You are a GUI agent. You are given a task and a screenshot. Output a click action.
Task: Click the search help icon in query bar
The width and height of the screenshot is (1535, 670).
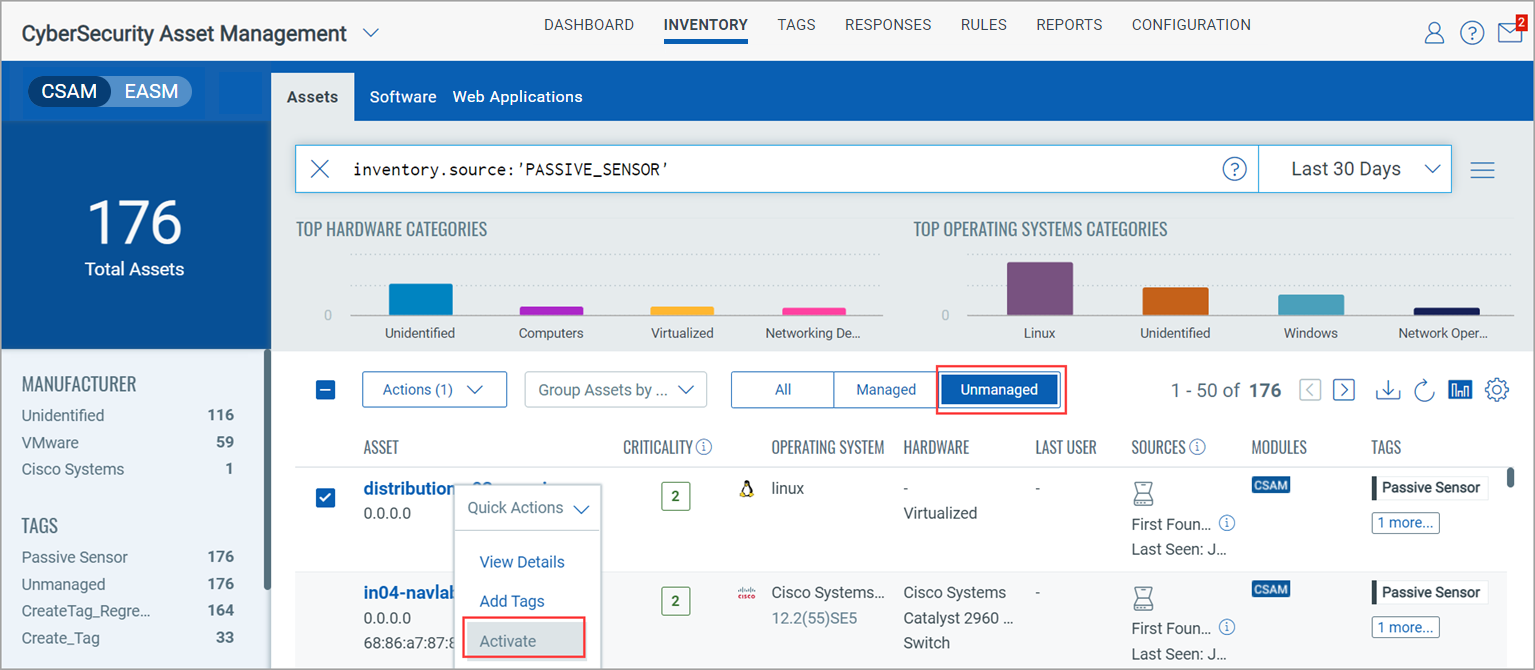[x=1235, y=169]
